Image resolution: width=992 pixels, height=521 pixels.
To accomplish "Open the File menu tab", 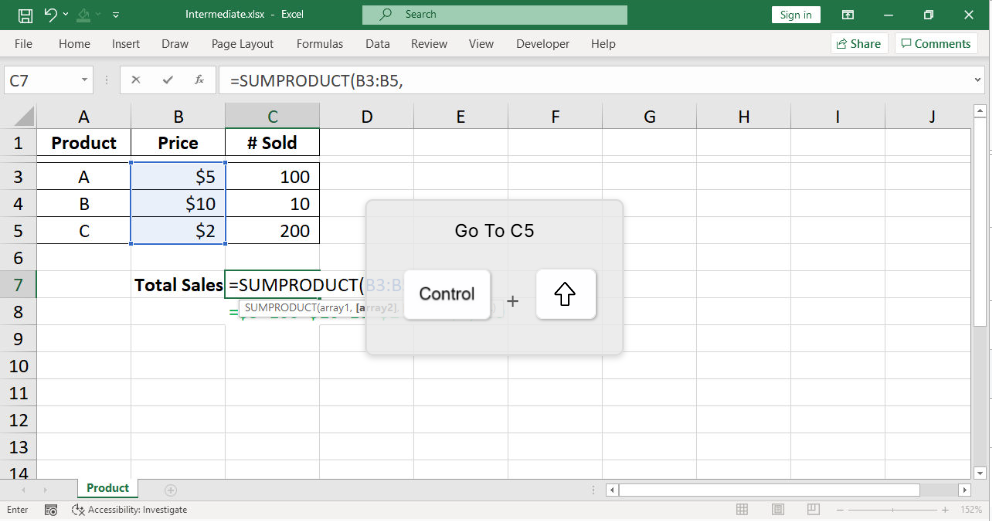I will (23, 44).
